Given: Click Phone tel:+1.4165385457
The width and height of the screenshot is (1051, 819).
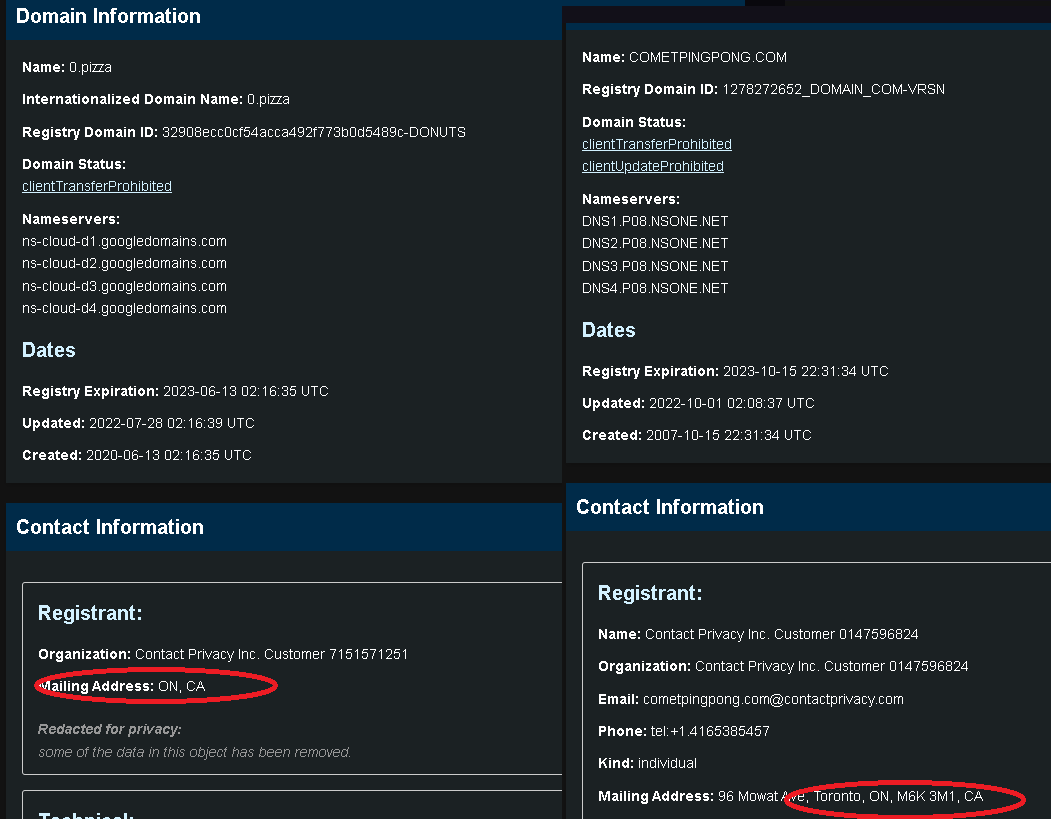Looking at the screenshot, I should (684, 731).
